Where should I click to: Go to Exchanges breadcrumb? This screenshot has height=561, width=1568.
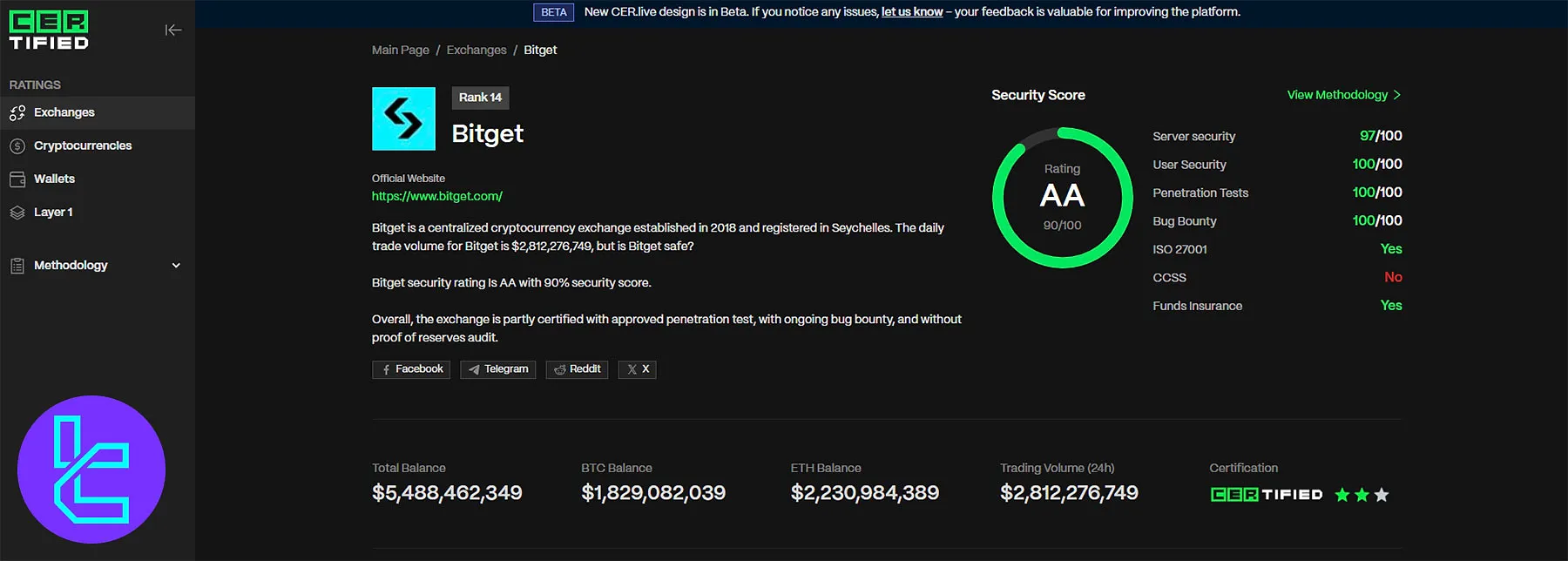(476, 51)
